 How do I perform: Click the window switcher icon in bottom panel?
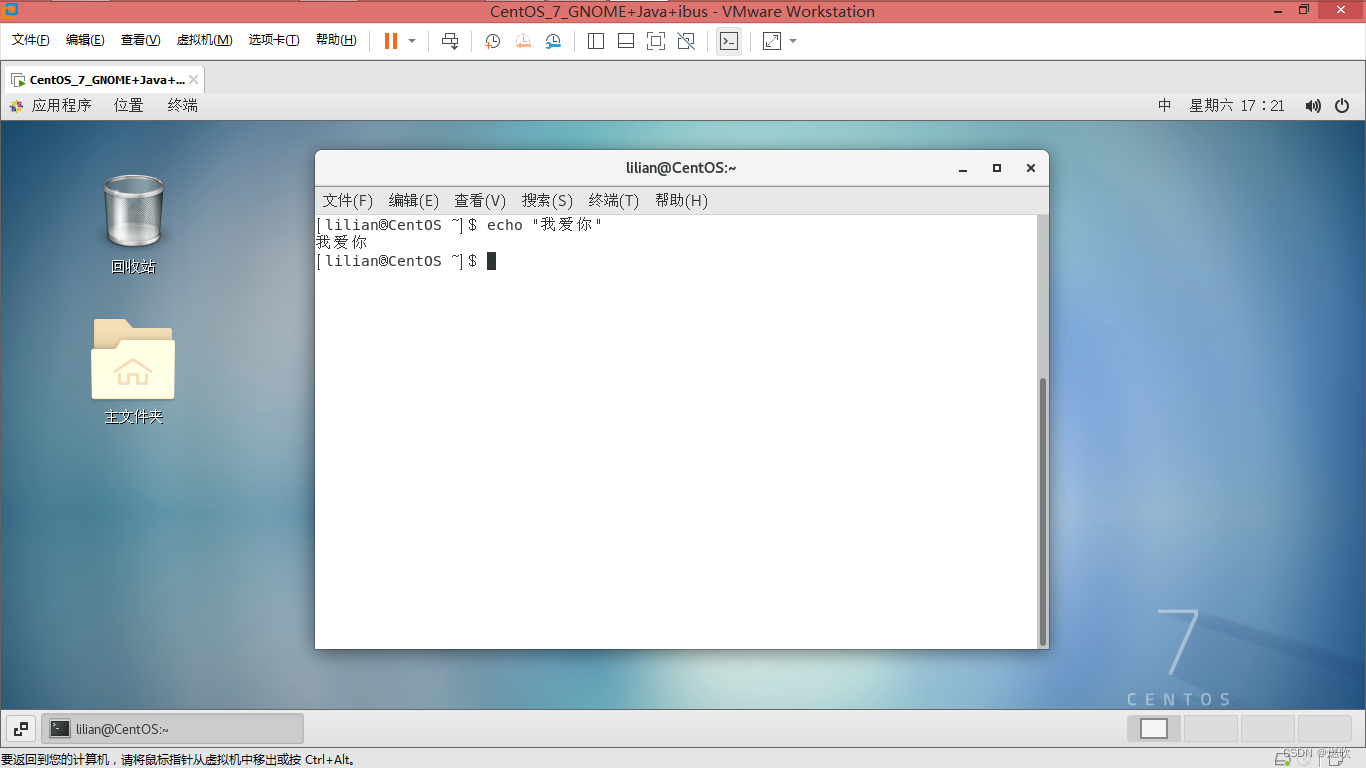pos(21,729)
